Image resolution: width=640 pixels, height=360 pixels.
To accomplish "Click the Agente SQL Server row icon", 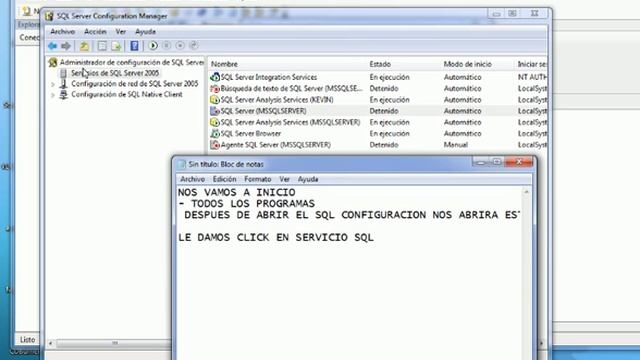I will pos(215,144).
